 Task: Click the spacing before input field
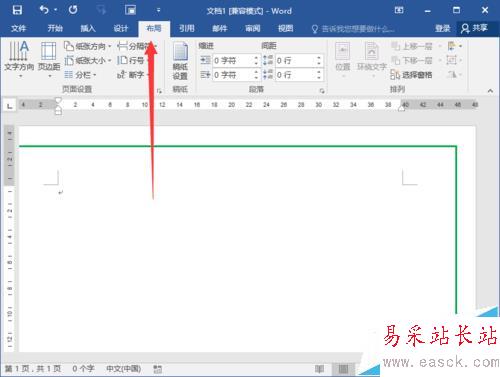pos(295,60)
